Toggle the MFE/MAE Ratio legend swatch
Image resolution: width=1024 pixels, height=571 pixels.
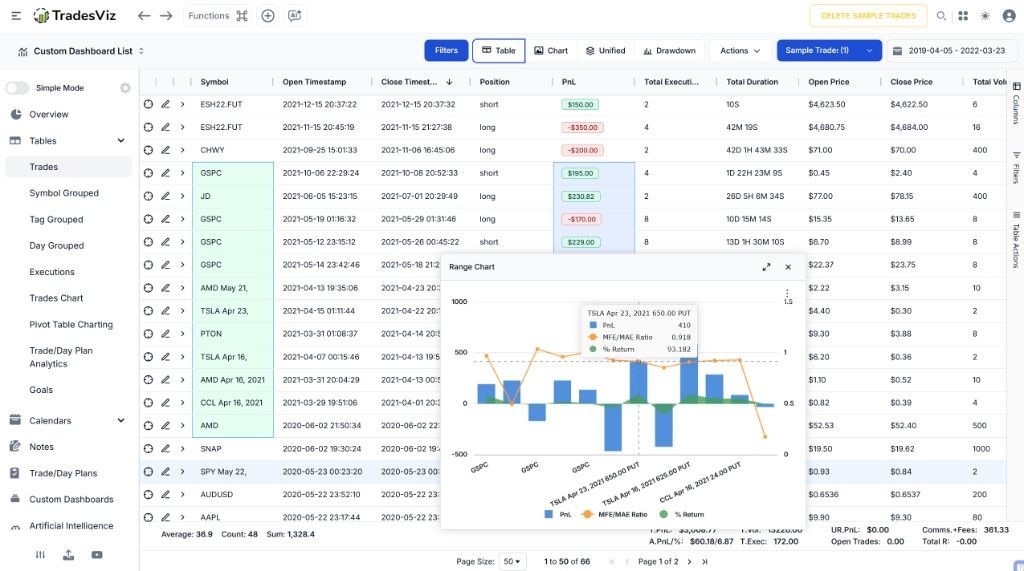[x=587, y=514]
